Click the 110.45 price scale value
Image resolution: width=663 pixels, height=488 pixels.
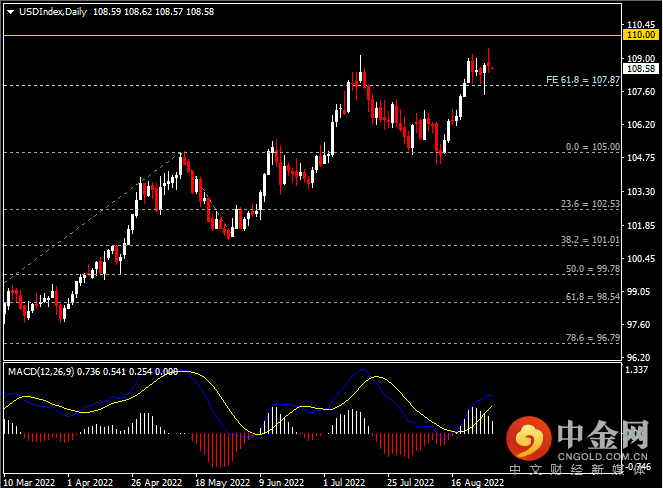pyautogui.click(x=641, y=25)
